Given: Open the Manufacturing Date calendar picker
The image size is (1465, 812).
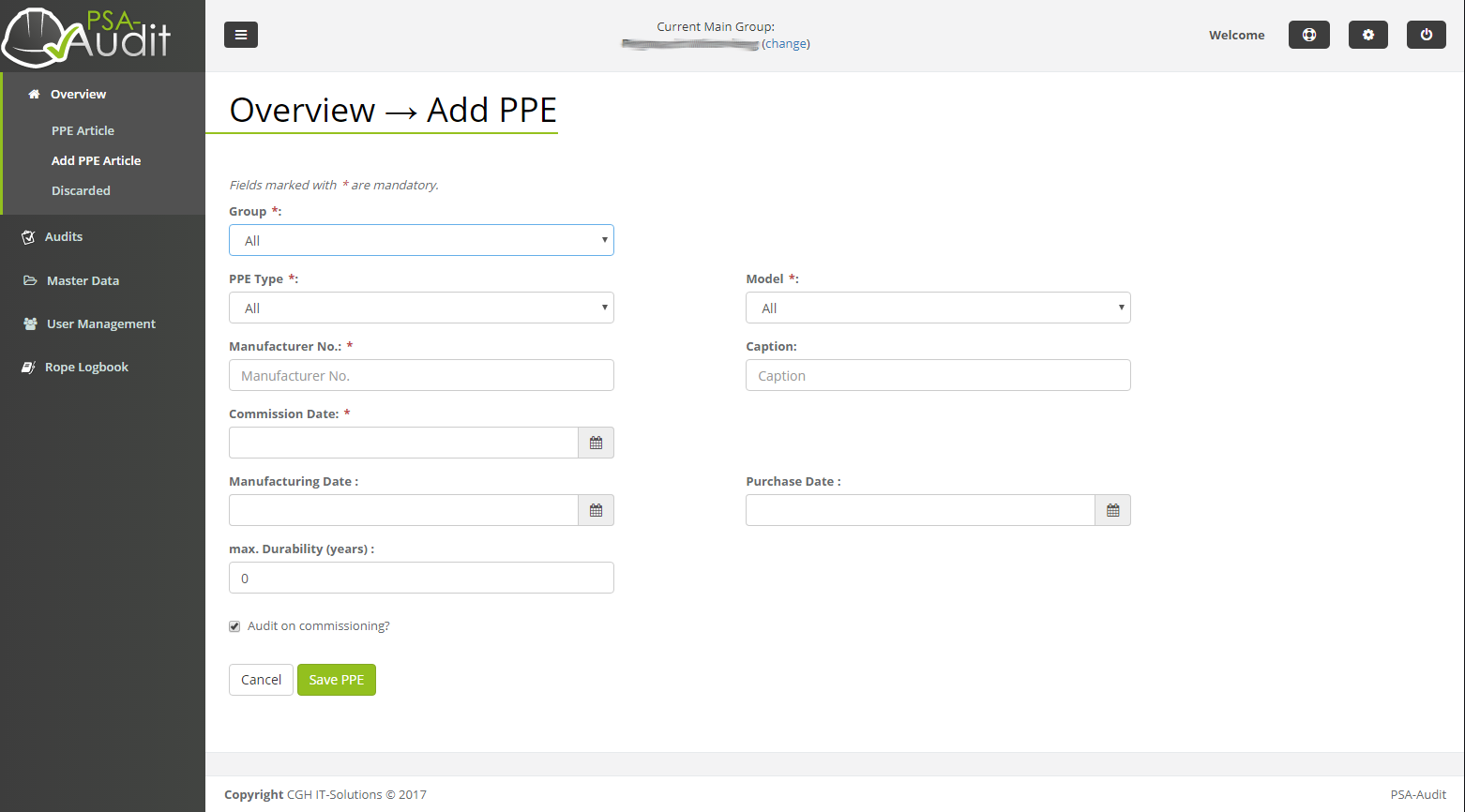Looking at the screenshot, I should click(x=596, y=510).
